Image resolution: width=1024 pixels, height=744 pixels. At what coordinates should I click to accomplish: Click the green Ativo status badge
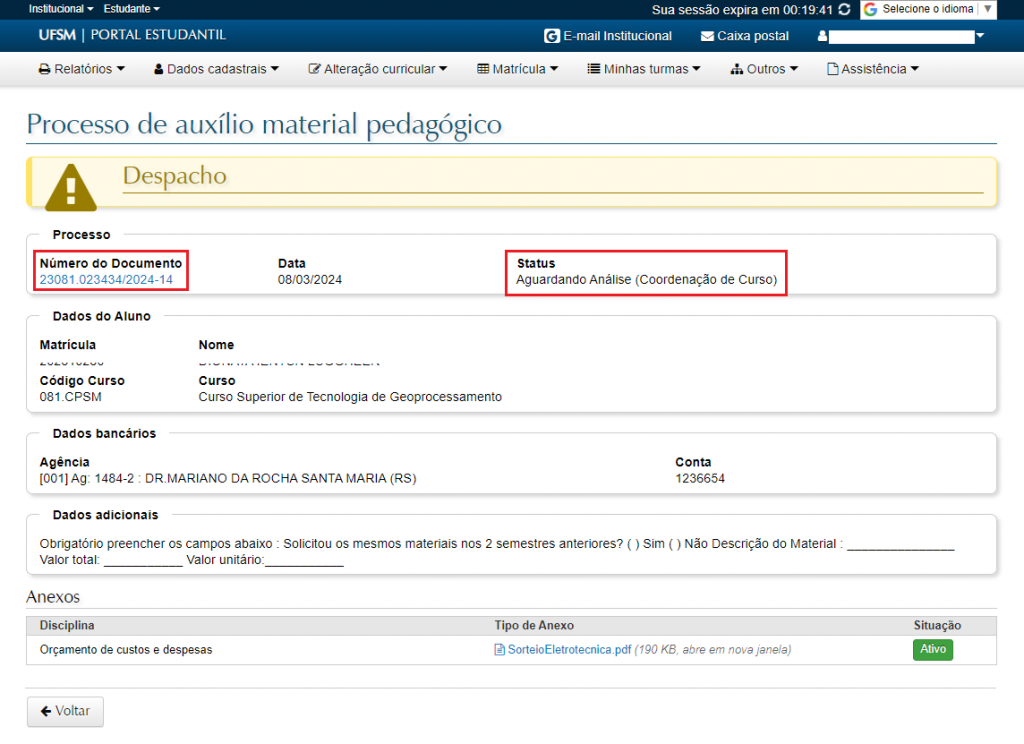[932, 650]
